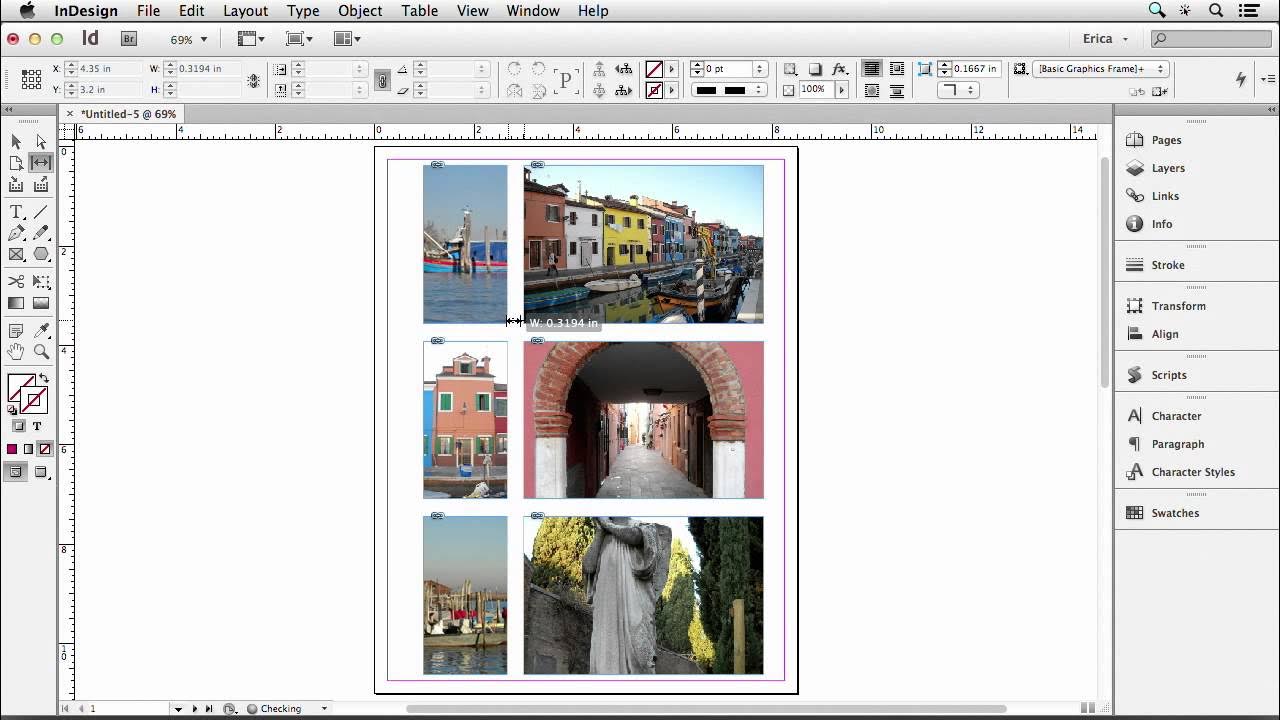Image resolution: width=1280 pixels, height=720 pixels.
Task: Open the File menu
Action: coord(148,11)
